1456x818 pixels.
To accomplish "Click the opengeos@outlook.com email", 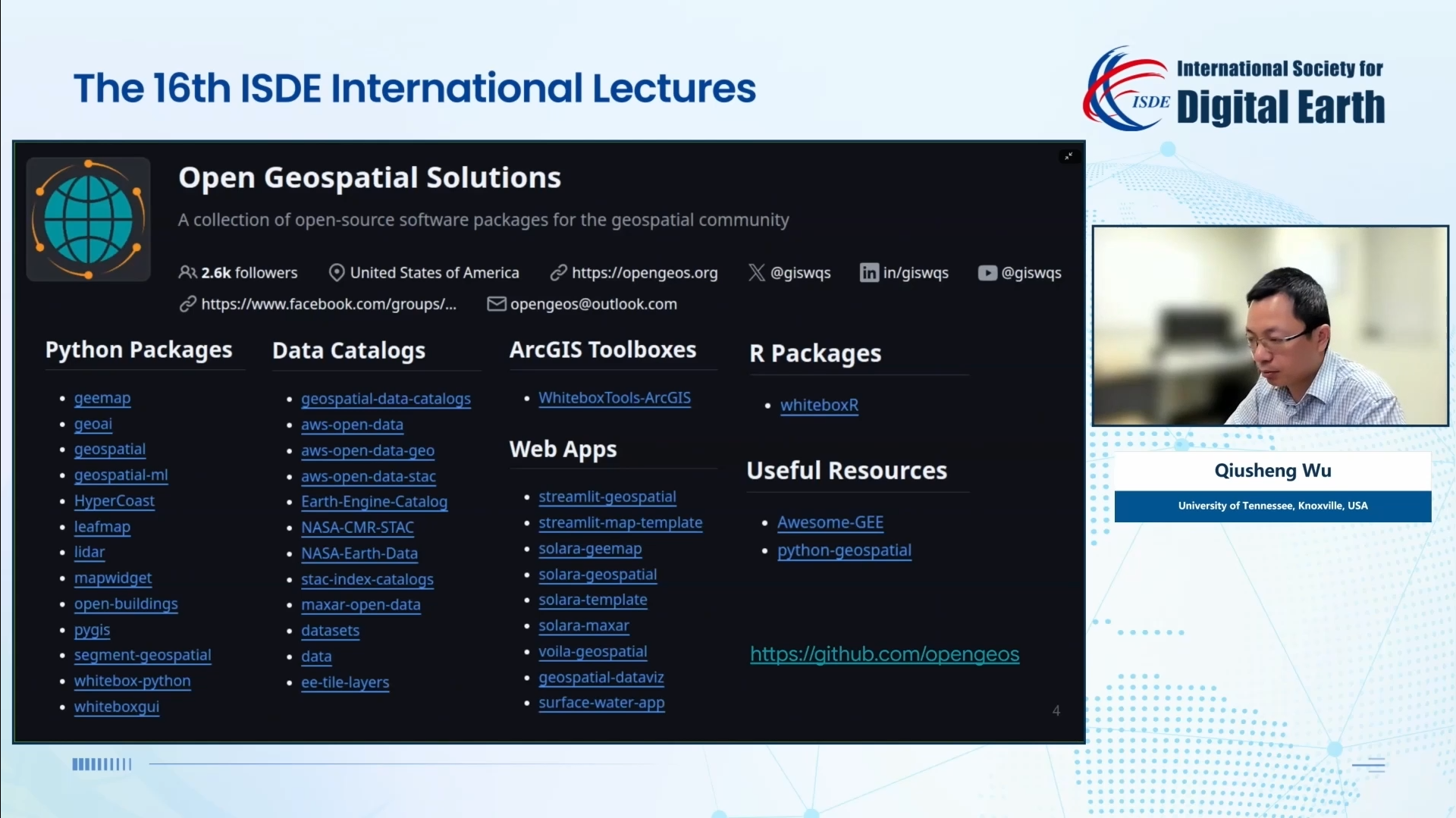I will 594,304.
